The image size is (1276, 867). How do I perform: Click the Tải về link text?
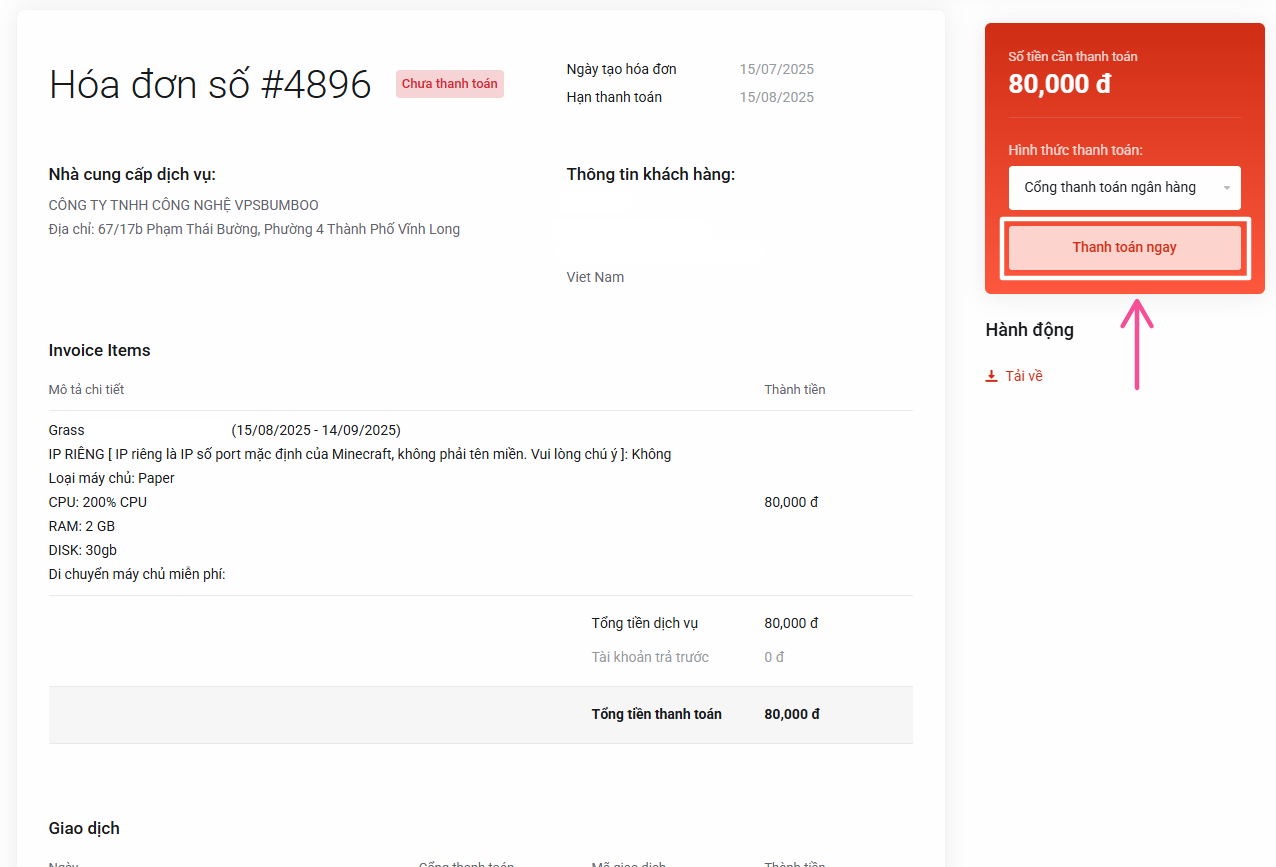[1024, 376]
